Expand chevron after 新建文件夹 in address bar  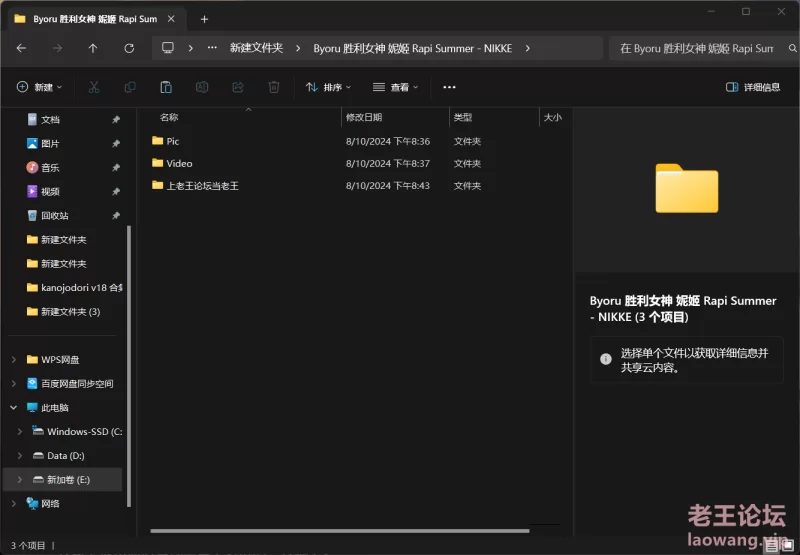(x=298, y=48)
